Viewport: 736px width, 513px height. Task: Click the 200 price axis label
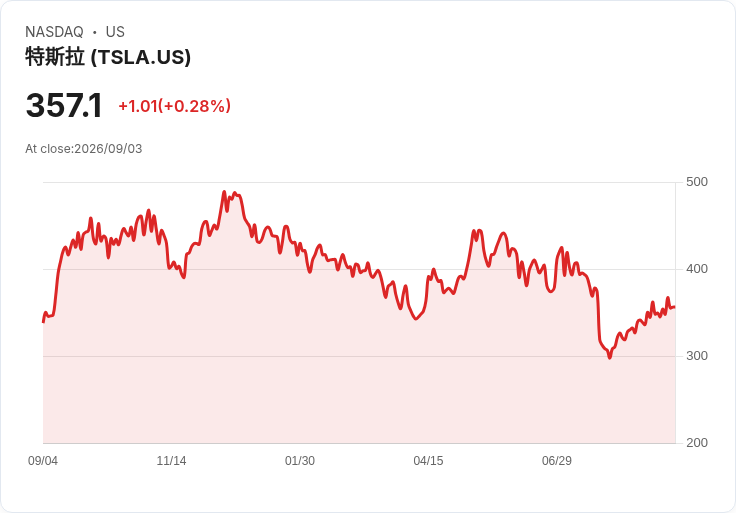(697, 443)
